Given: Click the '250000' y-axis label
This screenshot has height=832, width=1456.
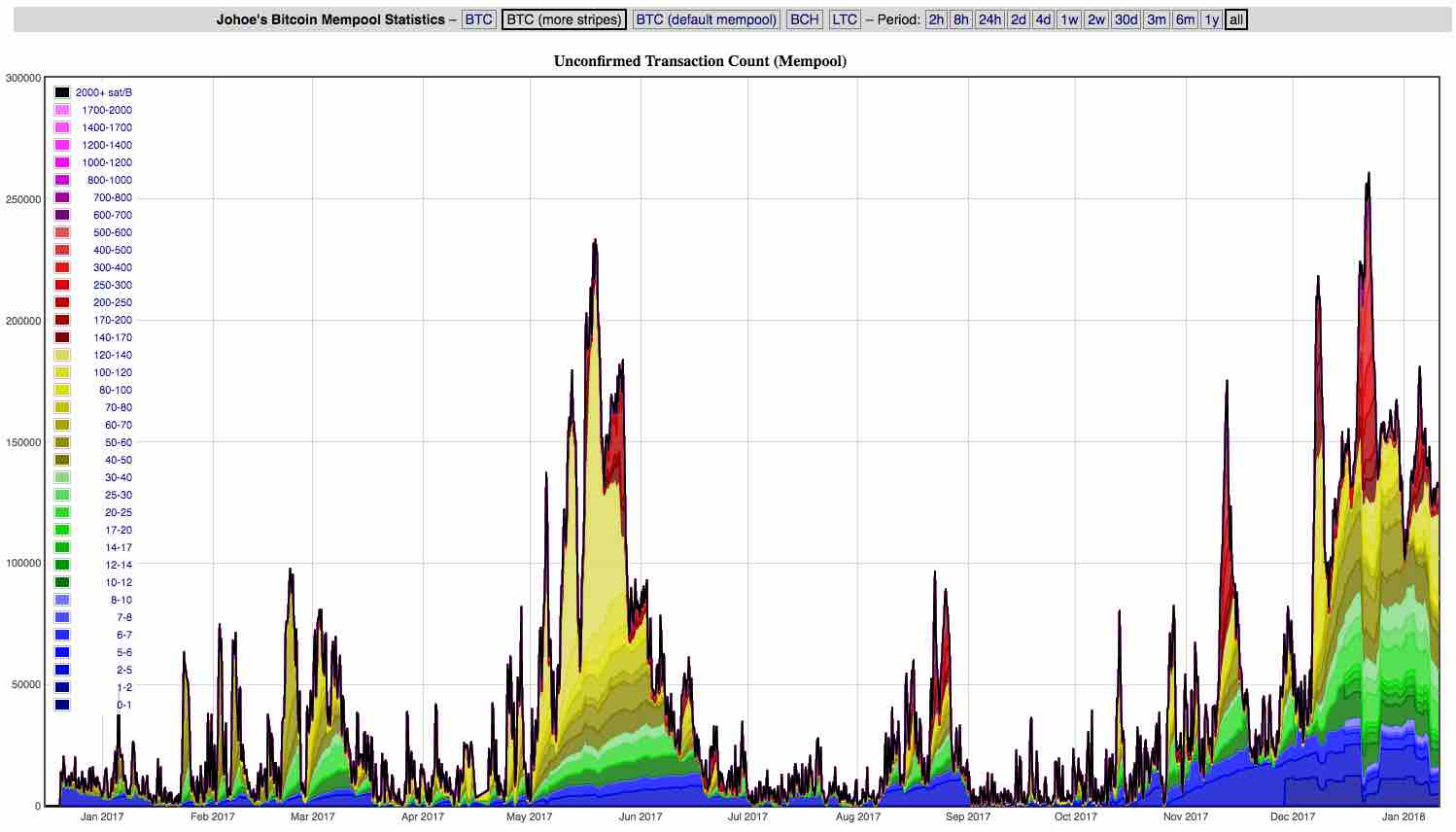Looking at the screenshot, I should 21,199.
